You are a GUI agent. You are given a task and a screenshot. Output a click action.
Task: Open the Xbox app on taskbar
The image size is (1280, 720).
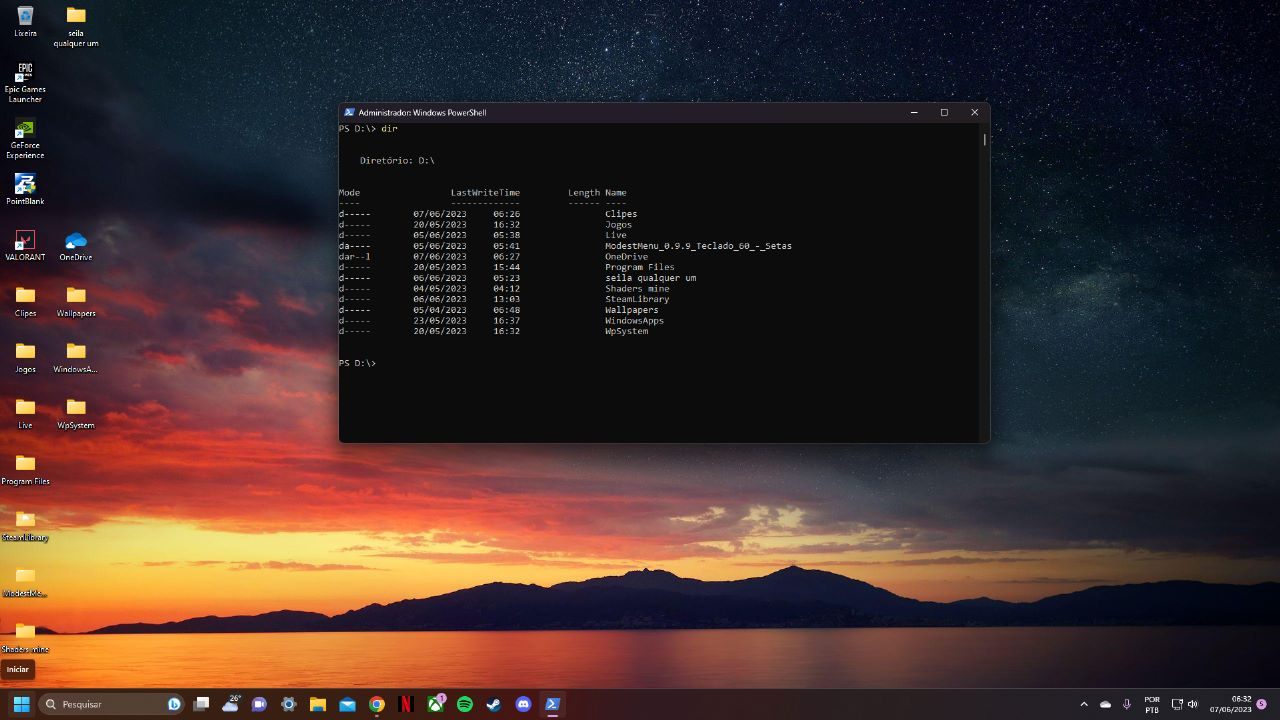click(x=435, y=704)
